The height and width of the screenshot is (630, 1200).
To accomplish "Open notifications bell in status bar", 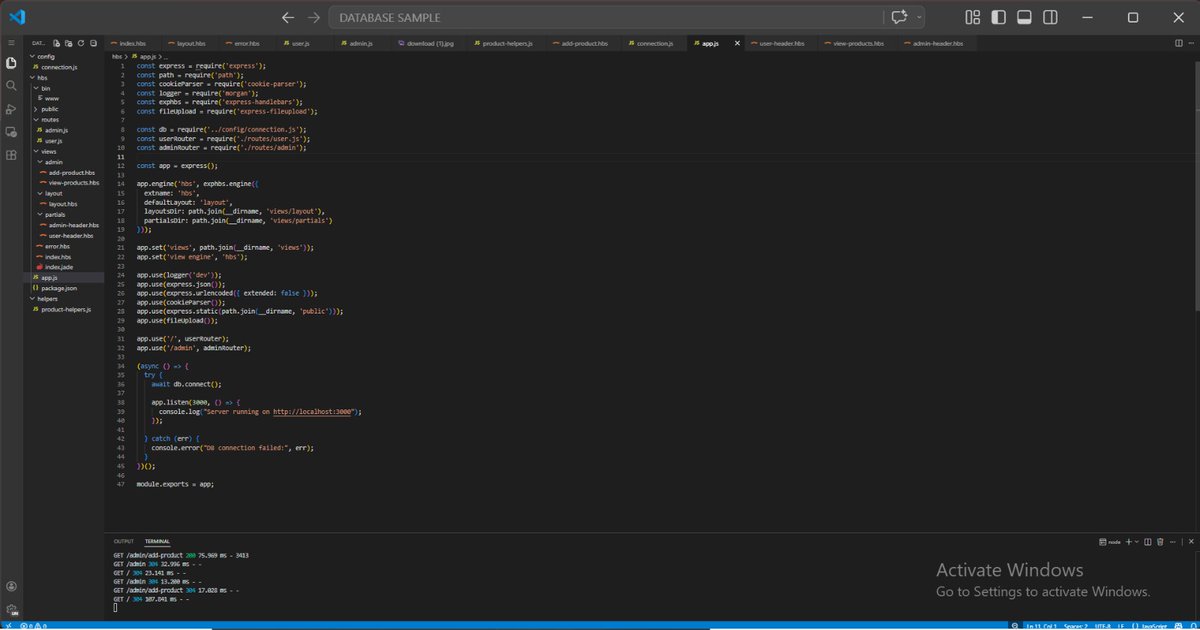I will pos(1193,625).
